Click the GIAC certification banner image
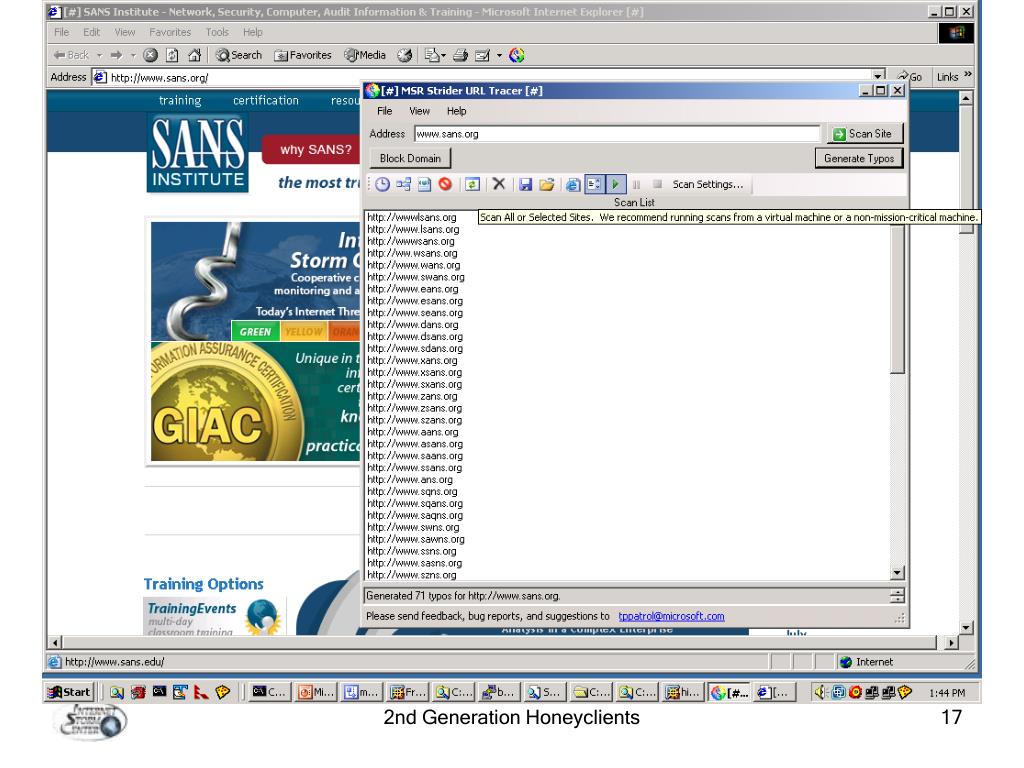Image resolution: width=1024 pixels, height=768 pixels. point(255,401)
